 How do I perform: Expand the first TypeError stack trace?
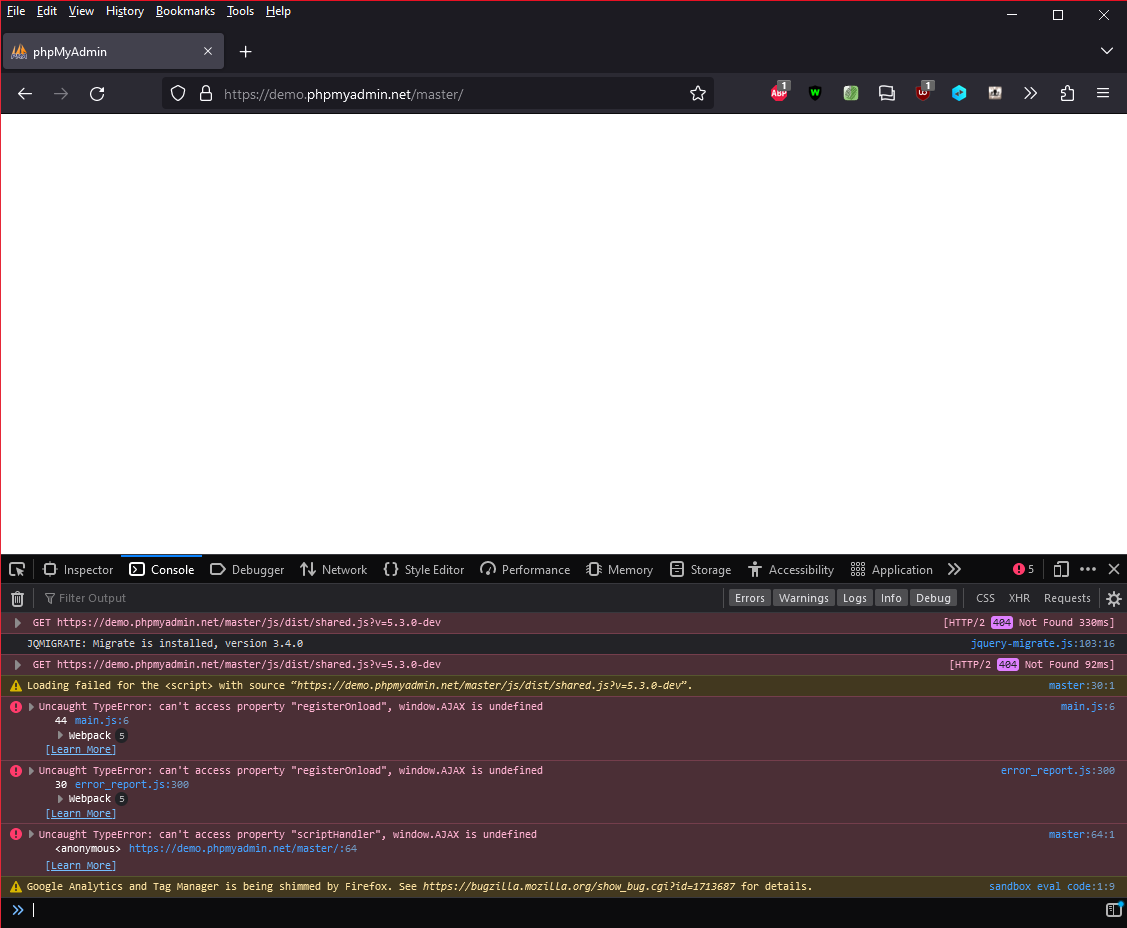click(x=30, y=706)
